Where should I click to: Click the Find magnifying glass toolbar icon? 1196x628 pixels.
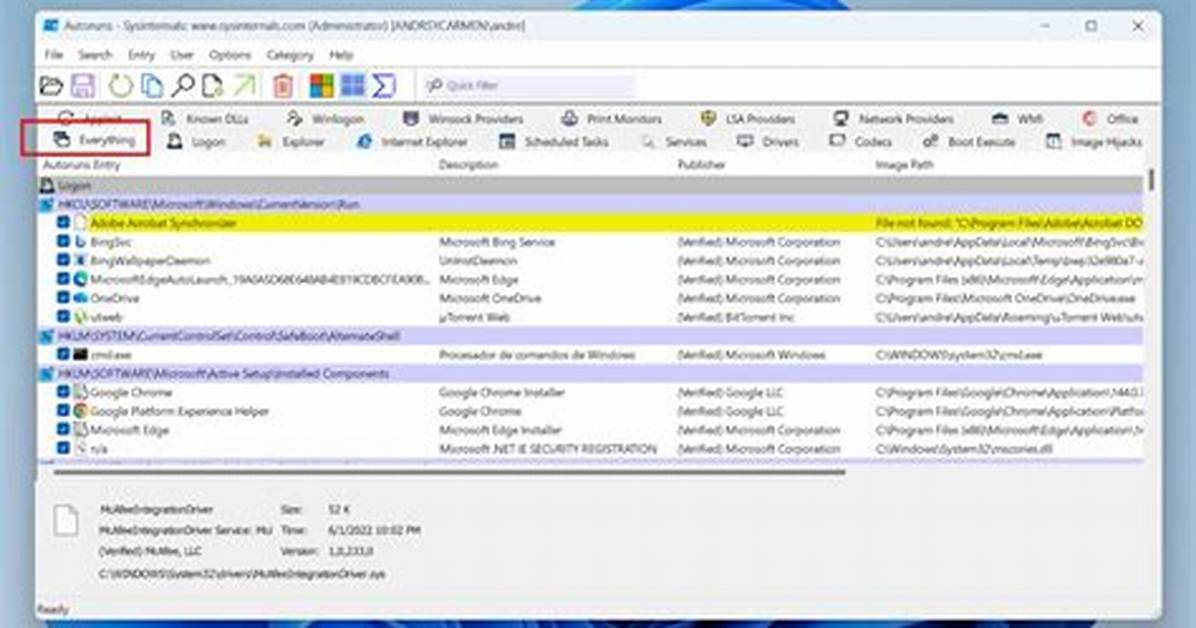[183, 85]
